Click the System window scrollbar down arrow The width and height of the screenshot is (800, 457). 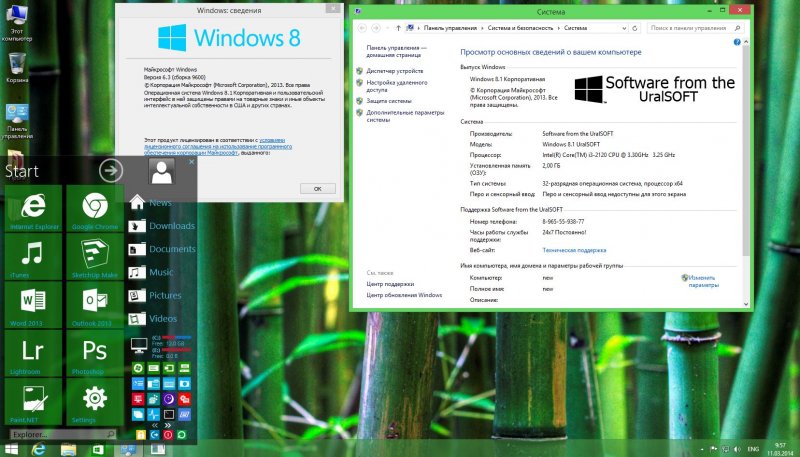click(746, 304)
